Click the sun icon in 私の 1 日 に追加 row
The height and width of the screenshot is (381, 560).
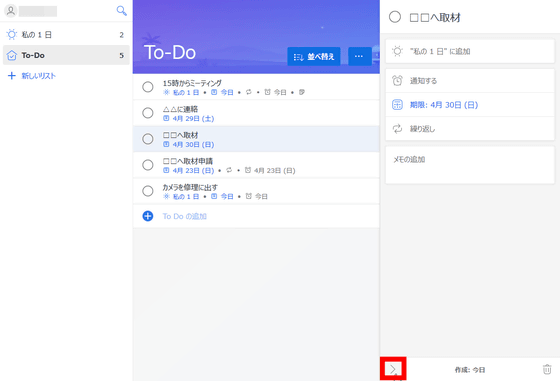(397, 51)
